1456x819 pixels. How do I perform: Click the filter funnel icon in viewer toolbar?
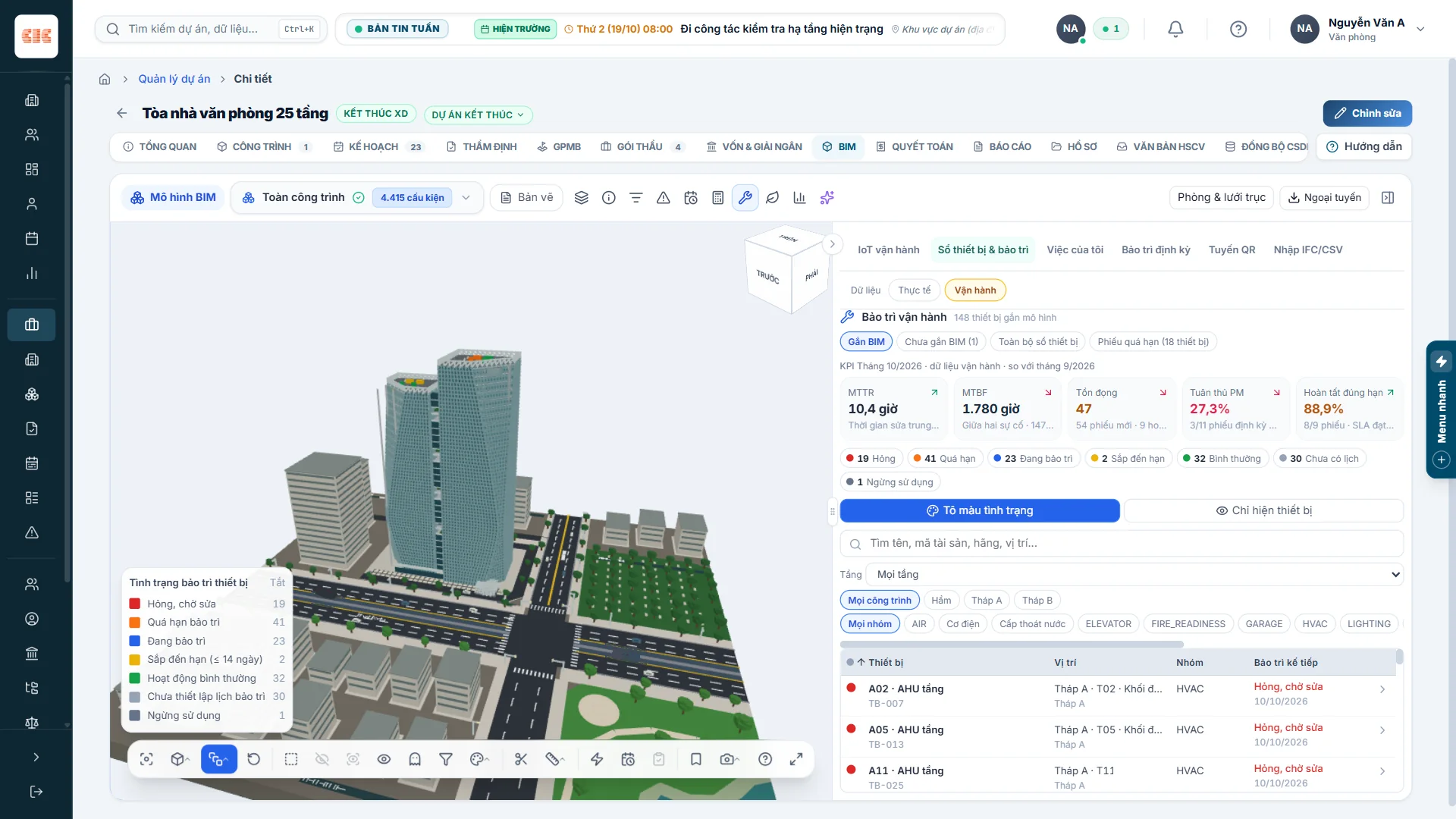coord(446,759)
